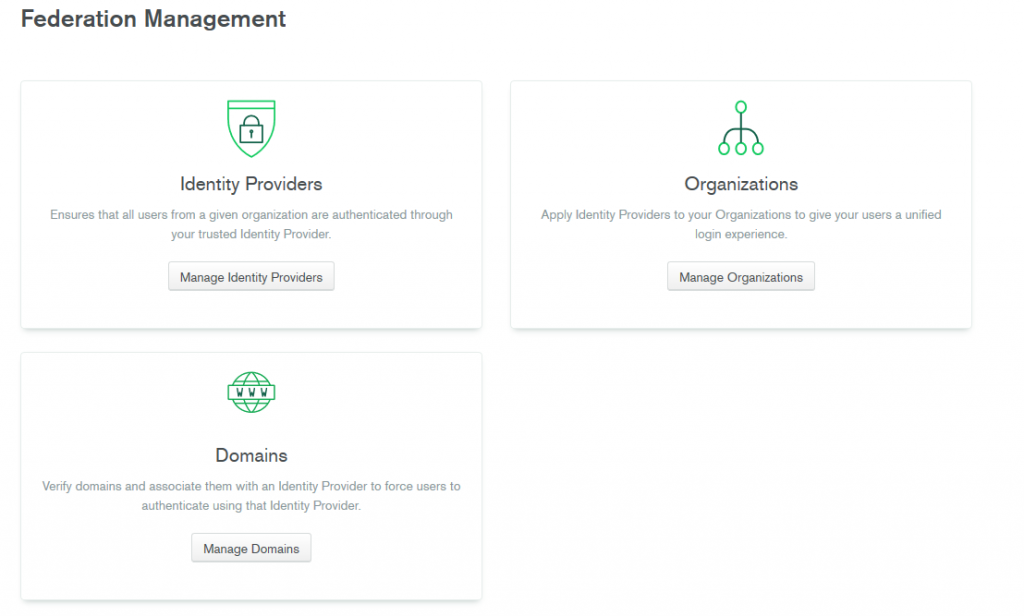The height and width of the screenshot is (616, 1024).
Task: Select the Manage Domains button
Action: point(251,549)
